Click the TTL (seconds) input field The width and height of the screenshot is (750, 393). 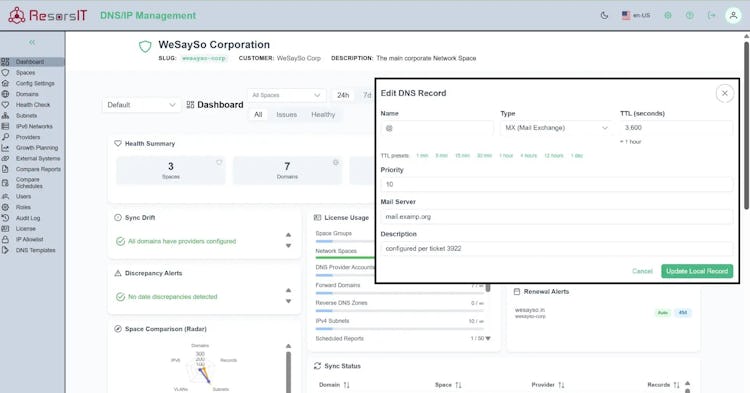point(676,128)
